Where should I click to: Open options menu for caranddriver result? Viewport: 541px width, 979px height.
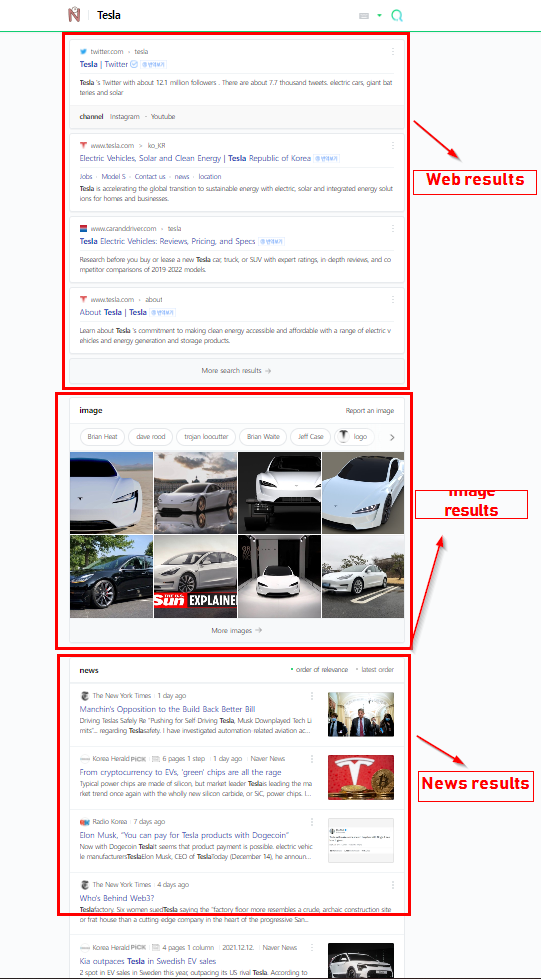(393, 229)
